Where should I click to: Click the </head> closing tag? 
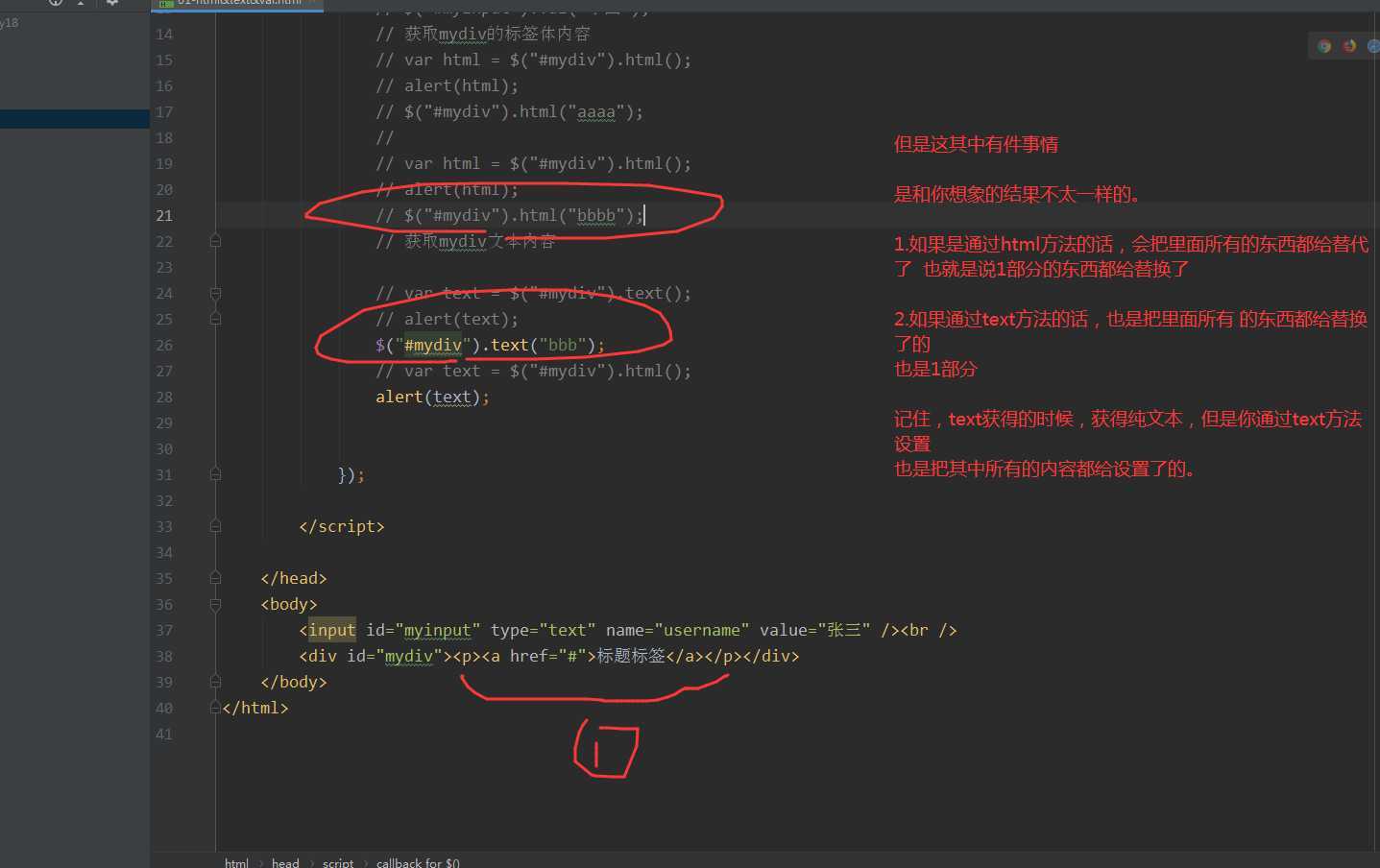pos(293,578)
